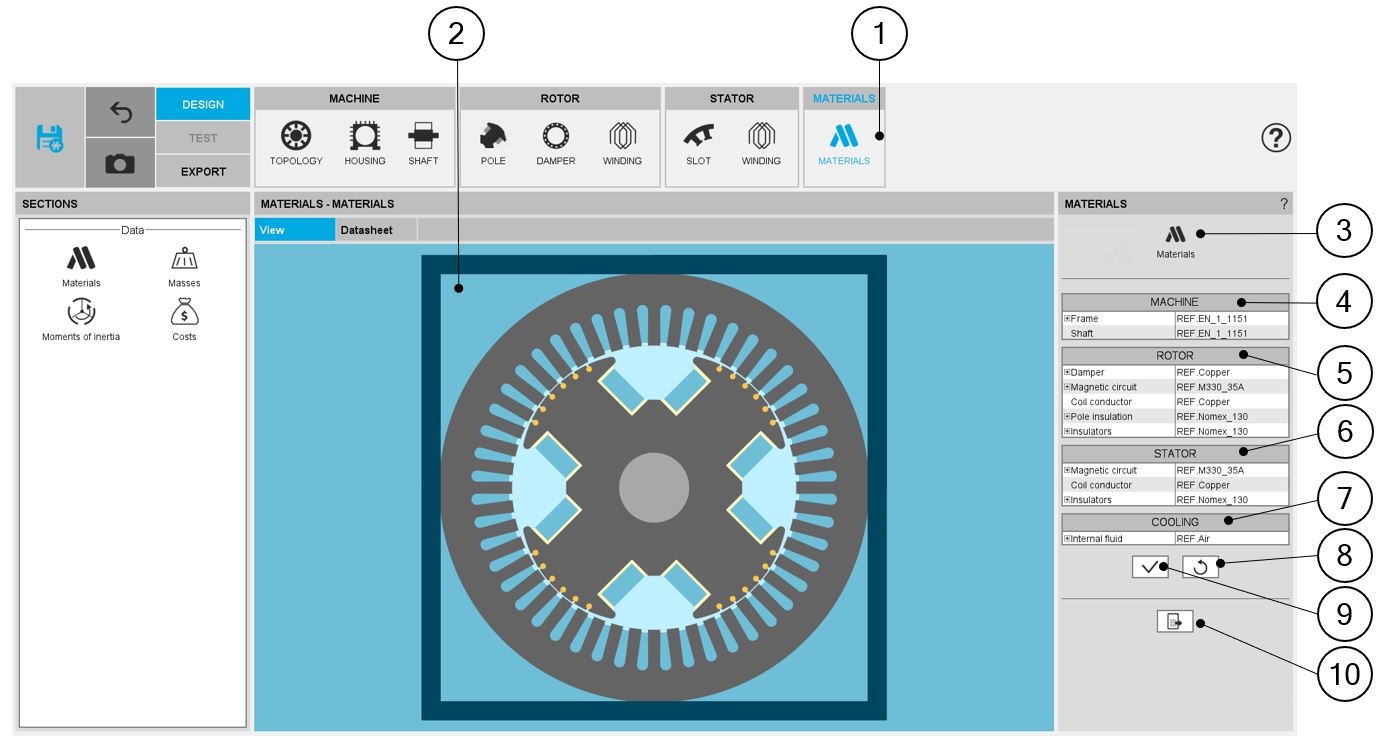Switch to the EXPORT mode tab
1397x748 pixels.
pos(203,171)
